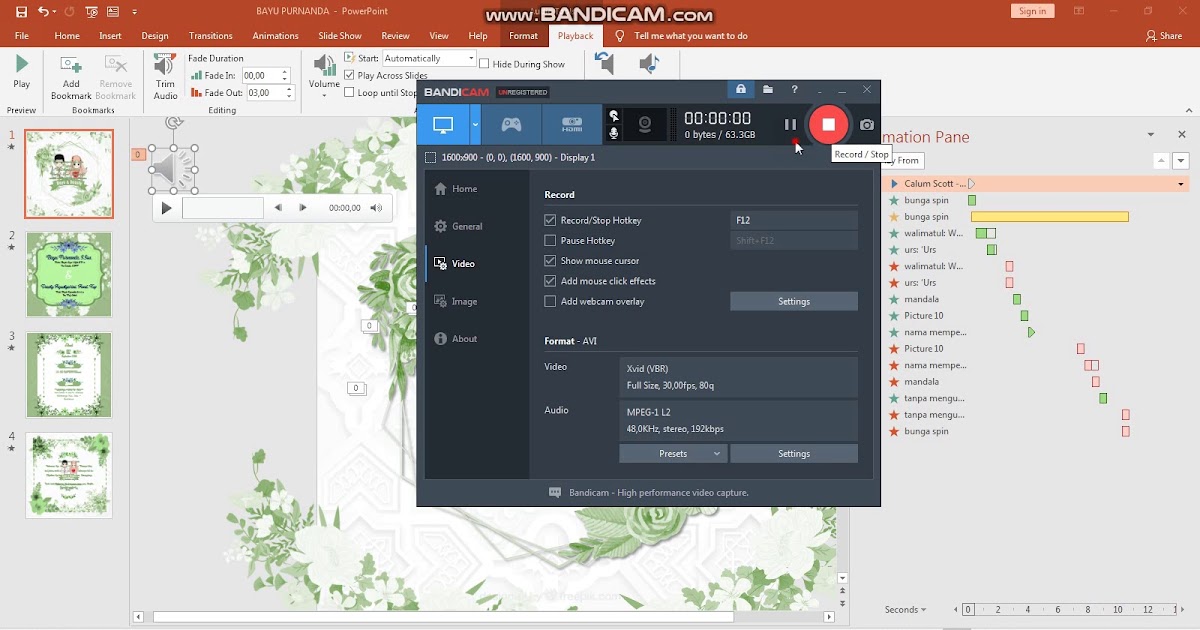Click Settings beside Add webcam overlay
This screenshot has height=630, width=1200.
[794, 301]
